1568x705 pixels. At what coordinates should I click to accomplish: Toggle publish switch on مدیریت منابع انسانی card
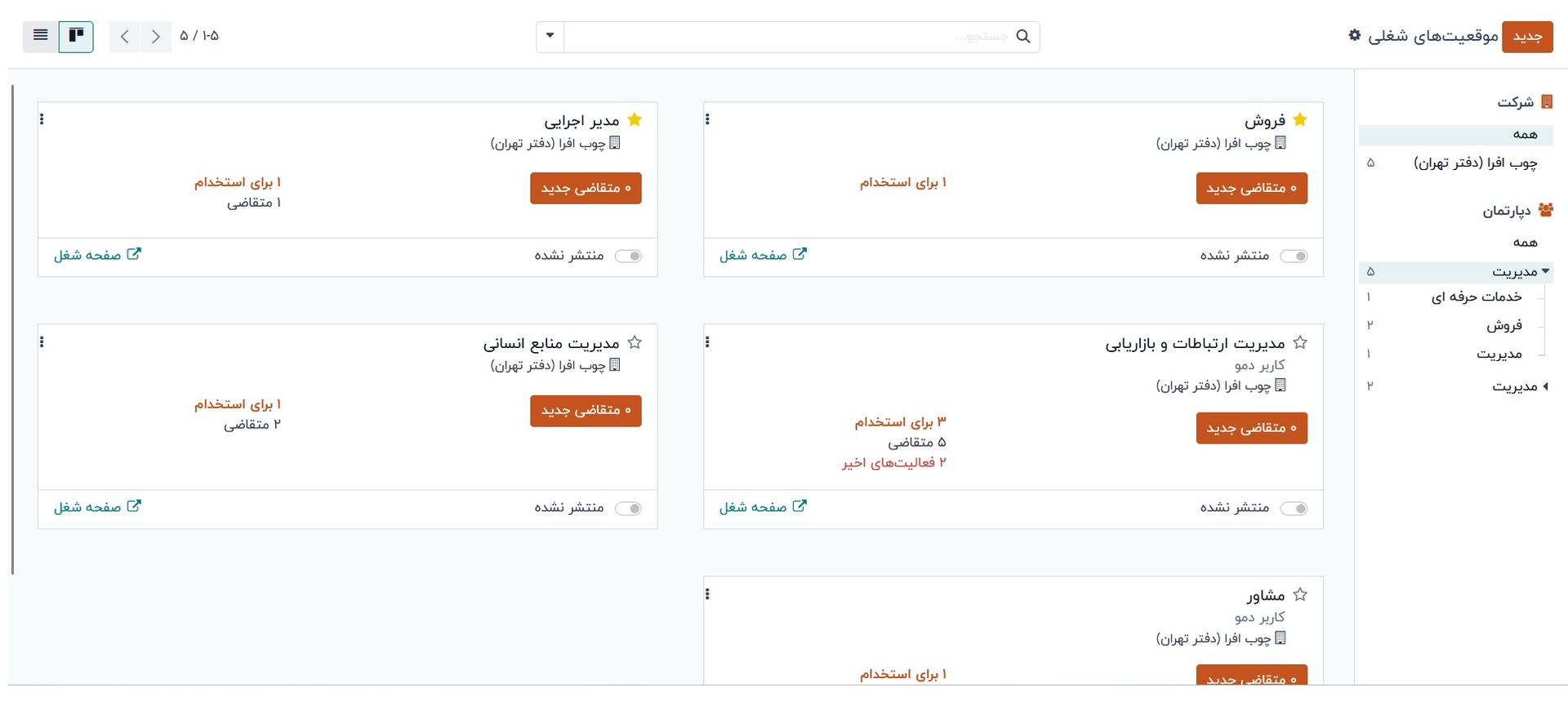coord(628,509)
